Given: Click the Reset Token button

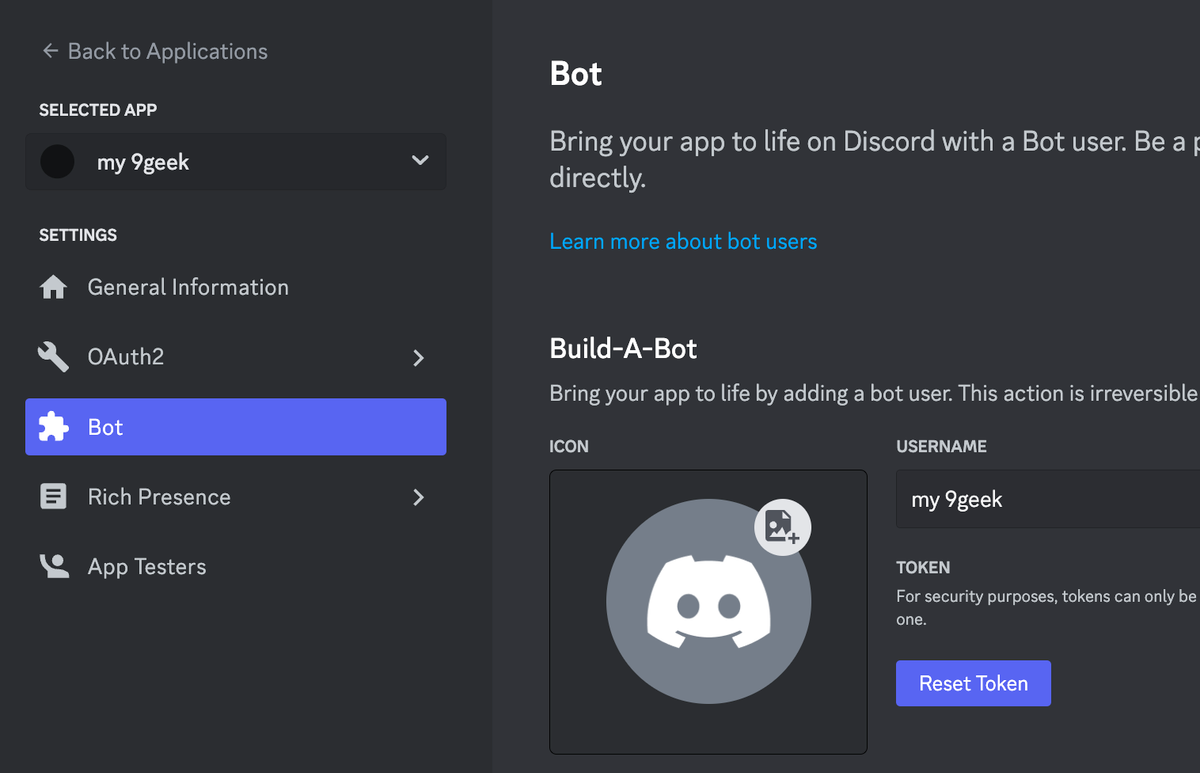Looking at the screenshot, I should tap(973, 683).
